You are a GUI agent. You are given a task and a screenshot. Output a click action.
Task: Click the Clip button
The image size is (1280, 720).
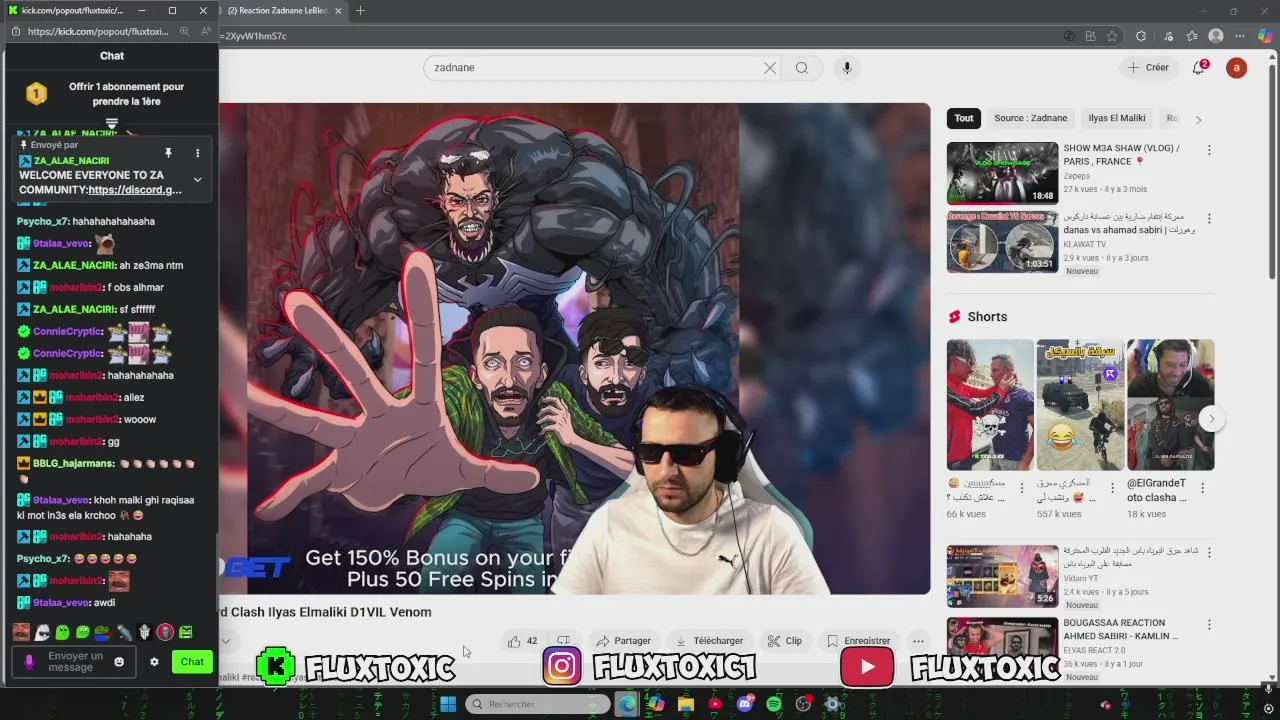pyautogui.click(x=785, y=641)
